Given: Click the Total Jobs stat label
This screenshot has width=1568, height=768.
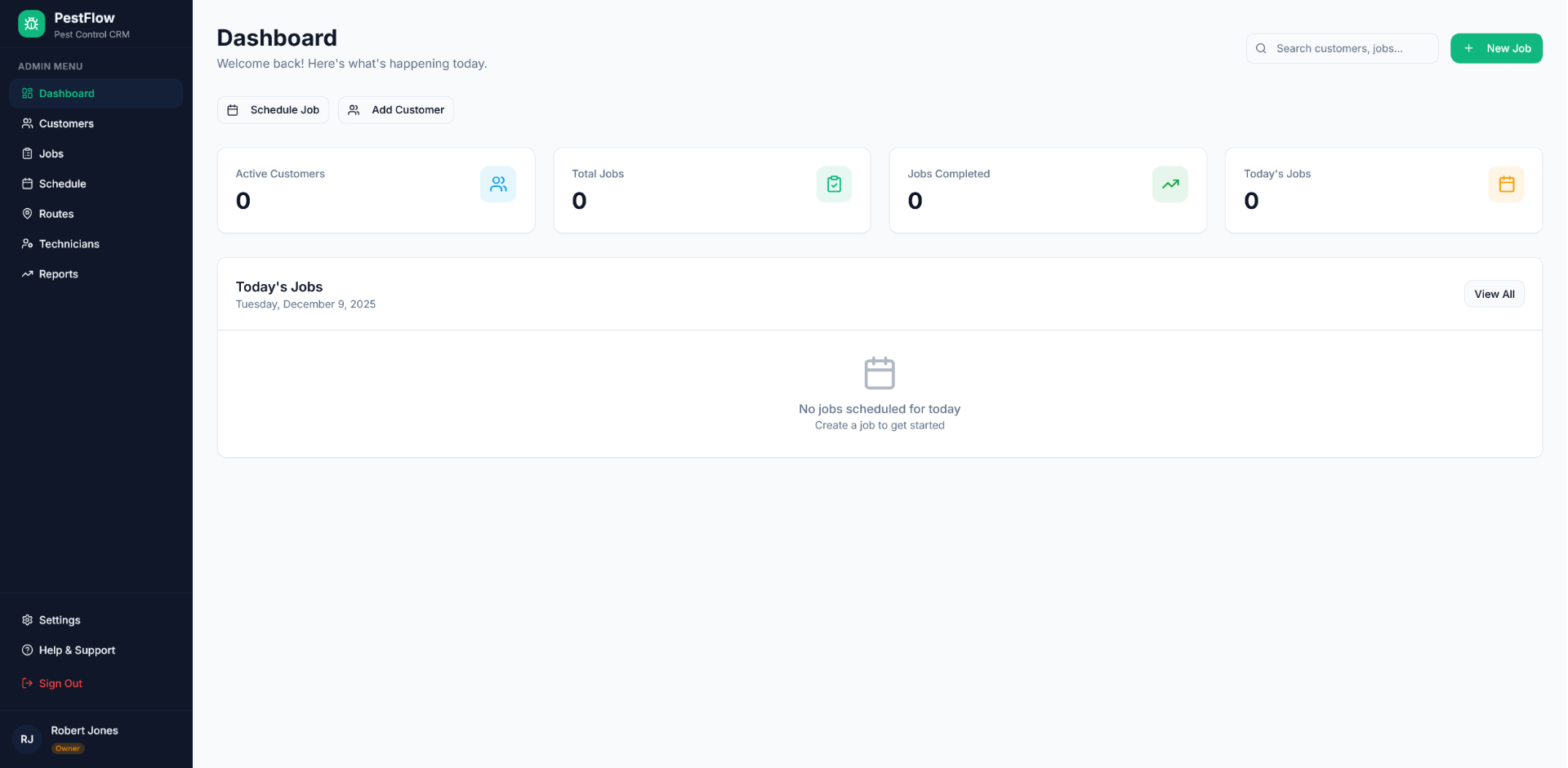Looking at the screenshot, I should coord(598,174).
